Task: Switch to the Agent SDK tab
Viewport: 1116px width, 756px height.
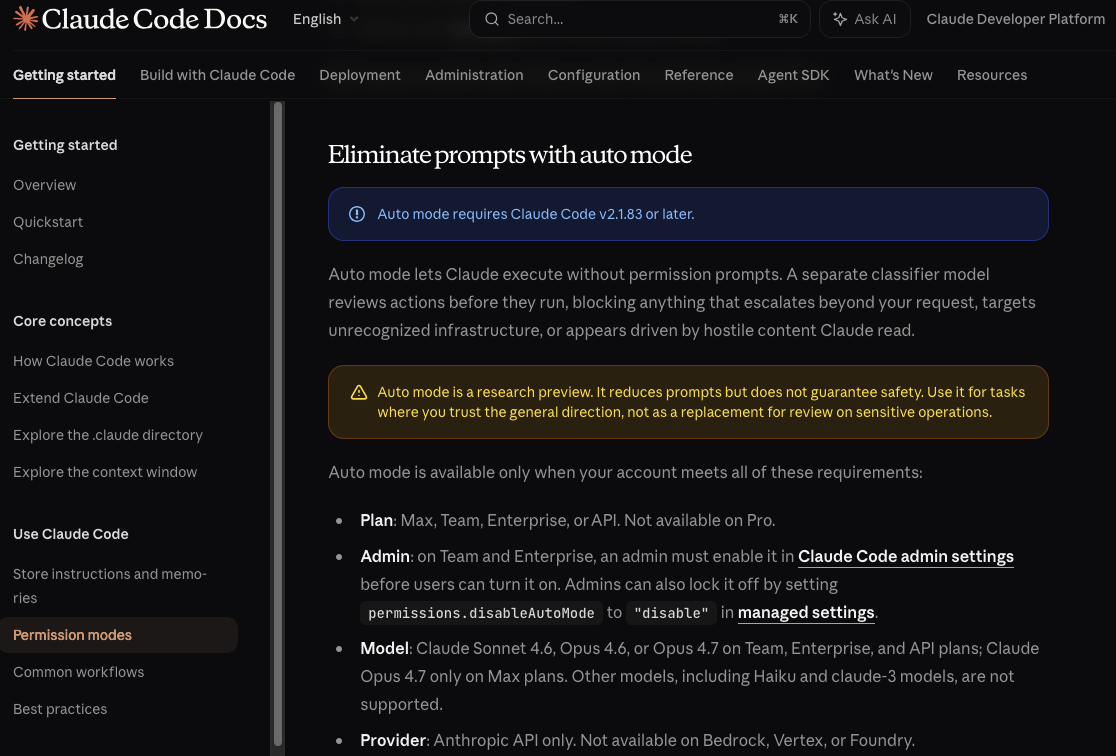Action: coord(793,75)
